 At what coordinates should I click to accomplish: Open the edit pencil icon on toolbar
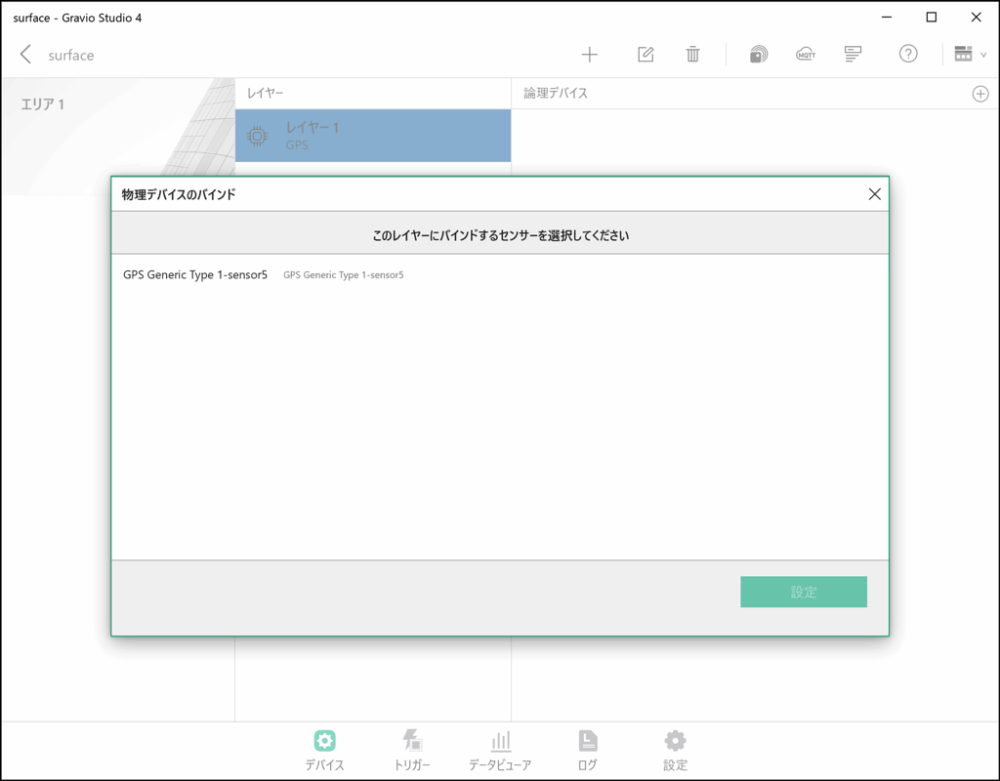pos(644,54)
